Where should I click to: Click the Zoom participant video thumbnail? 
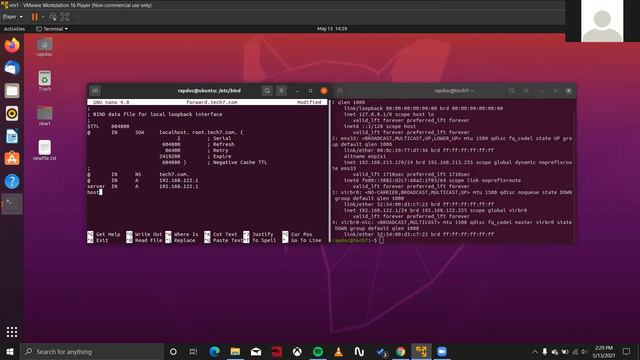pyautogui.click(x=602, y=21)
